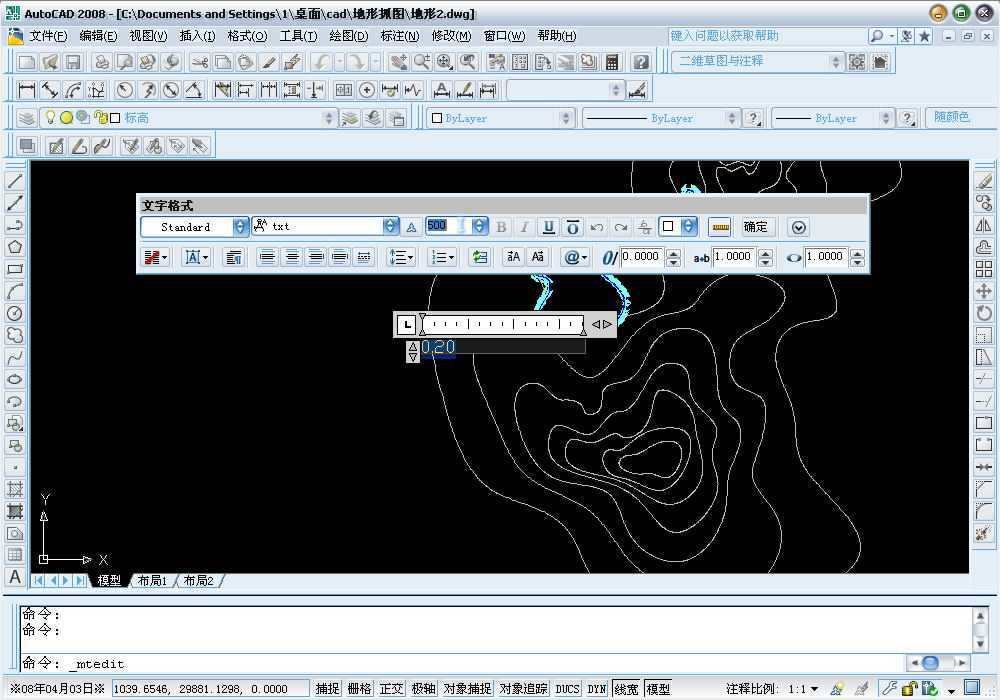
Task: Expand the txt font dropdown
Action: 390,227
